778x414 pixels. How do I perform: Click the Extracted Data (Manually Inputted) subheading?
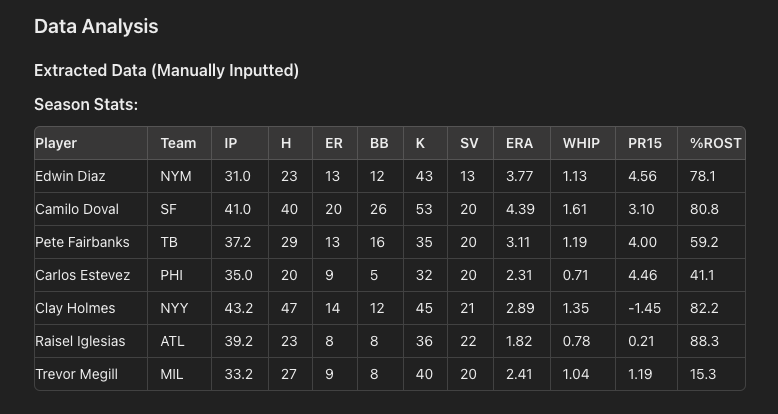click(x=166, y=70)
